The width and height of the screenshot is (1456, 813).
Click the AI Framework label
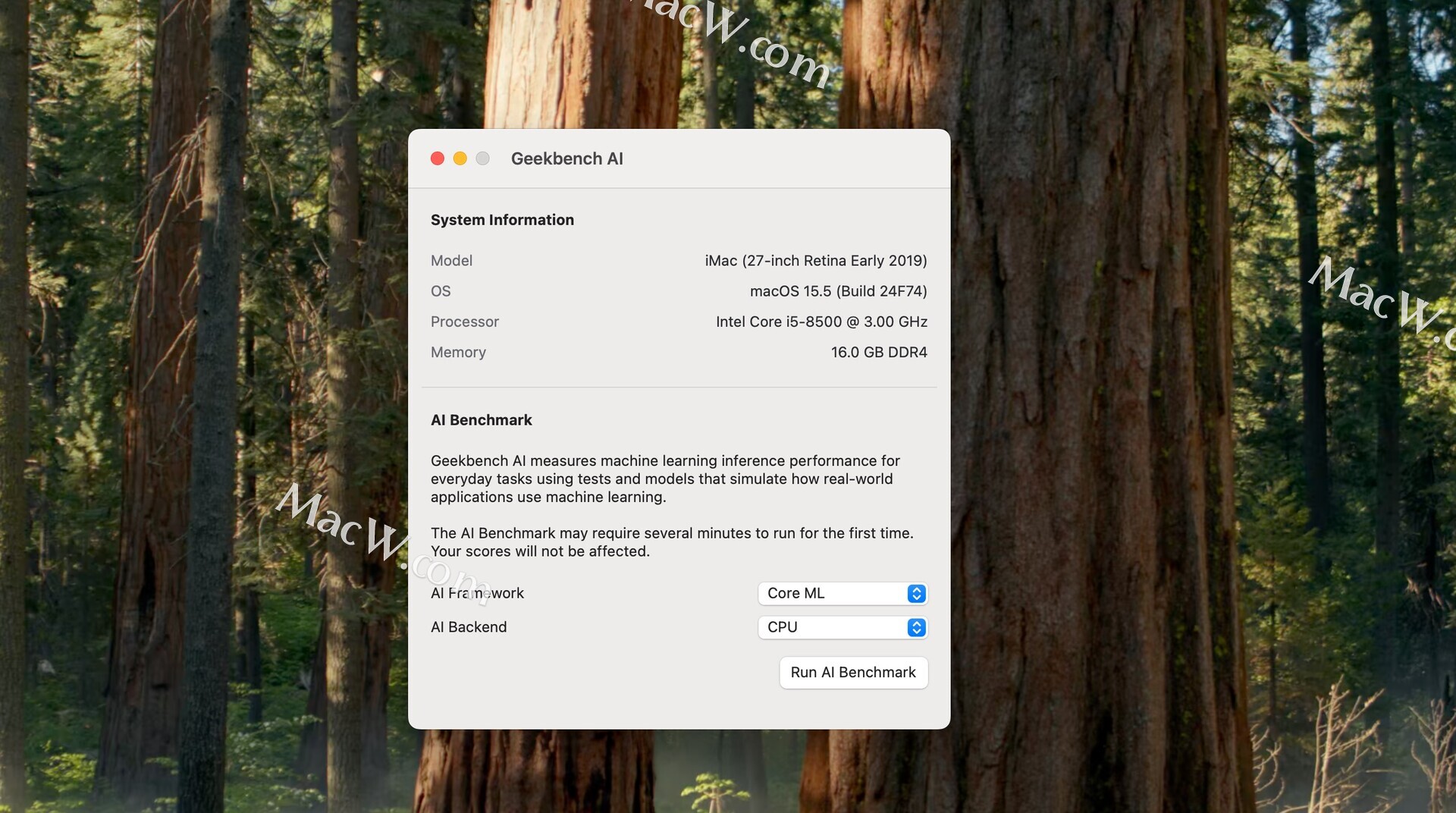click(x=477, y=593)
